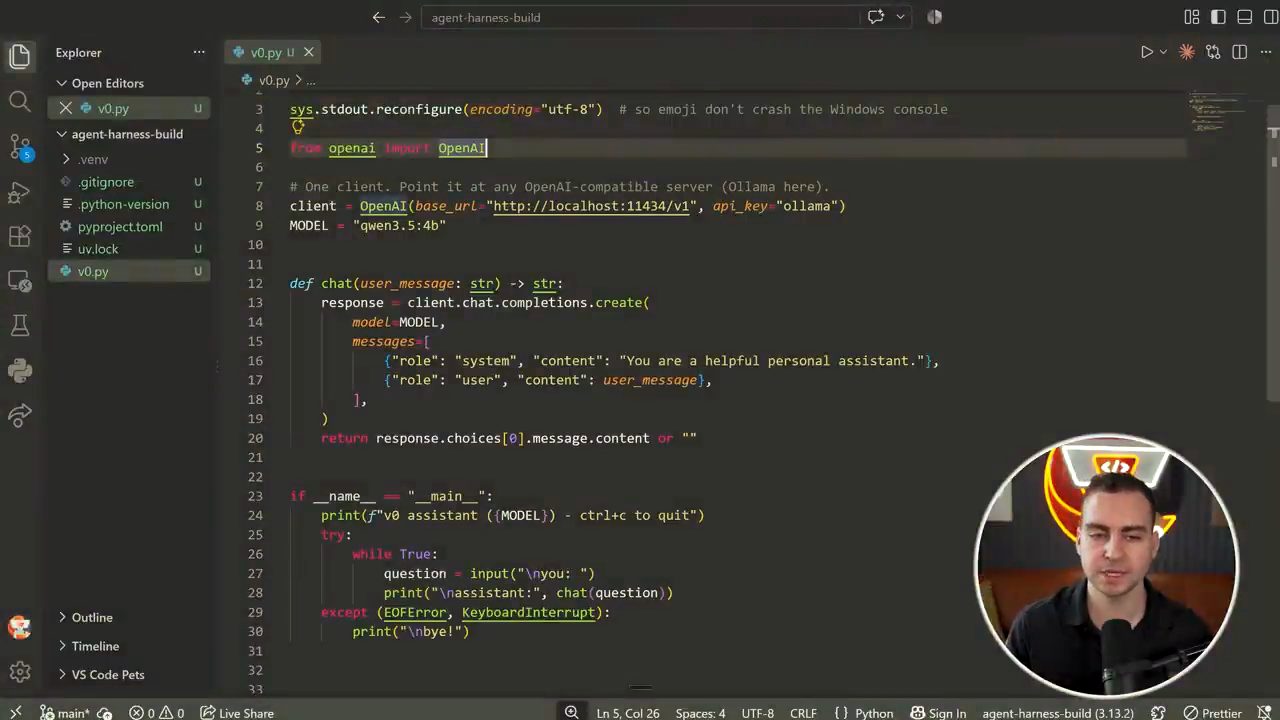Expand the Timeline section
The image size is (1280, 720).
[x=95, y=646]
